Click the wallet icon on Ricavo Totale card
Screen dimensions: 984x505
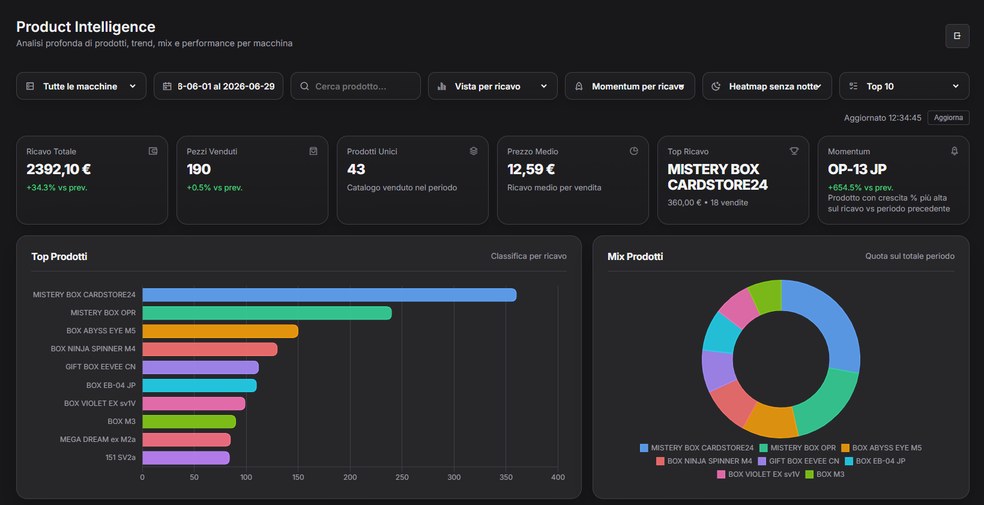pyautogui.click(x=153, y=151)
